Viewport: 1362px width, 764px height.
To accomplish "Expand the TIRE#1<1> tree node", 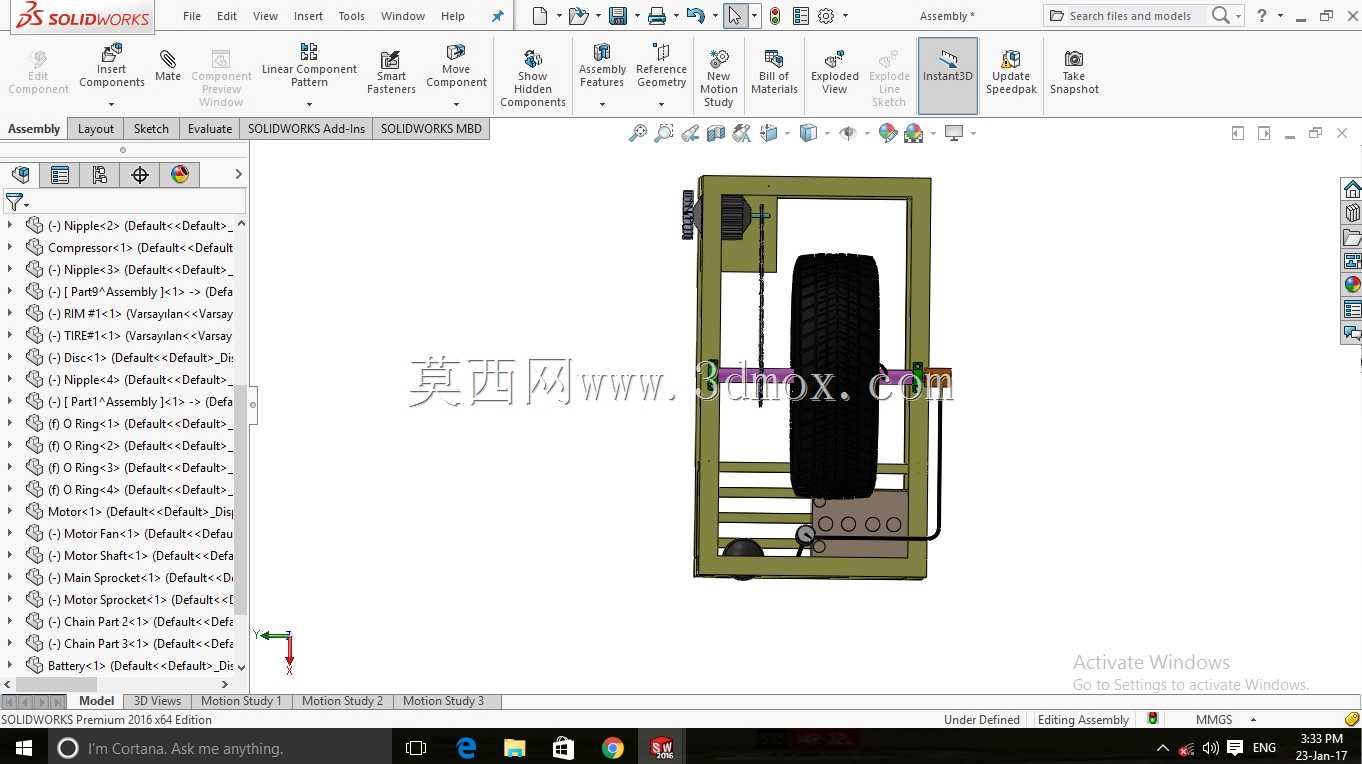I will (x=10, y=336).
